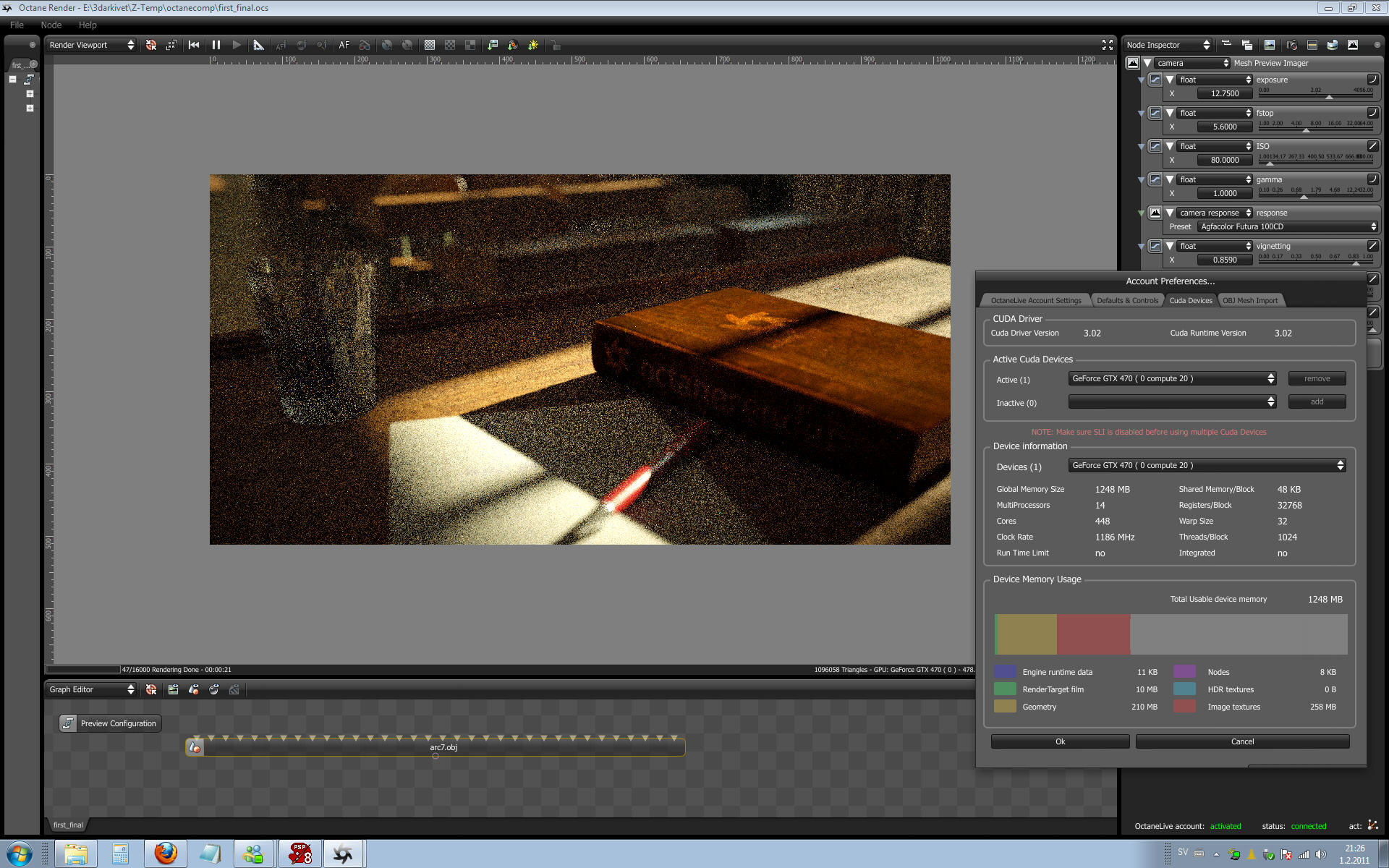Open the camera response Preset dropdown

pos(1287,226)
